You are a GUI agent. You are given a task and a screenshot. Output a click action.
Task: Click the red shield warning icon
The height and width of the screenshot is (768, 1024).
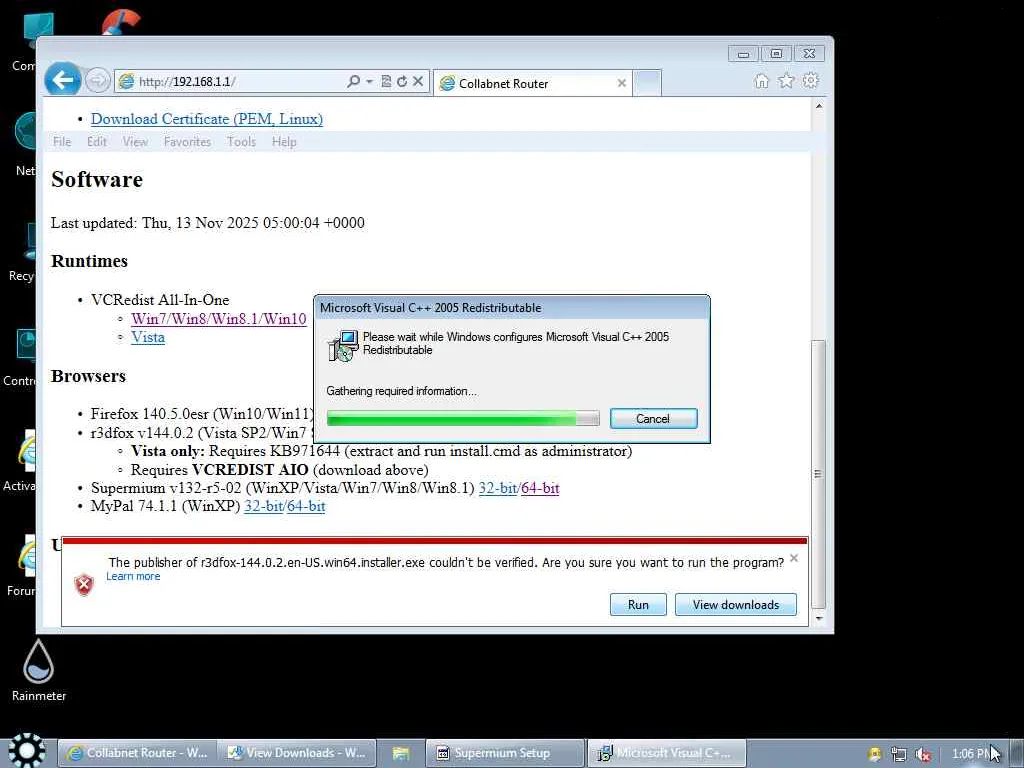click(x=84, y=584)
